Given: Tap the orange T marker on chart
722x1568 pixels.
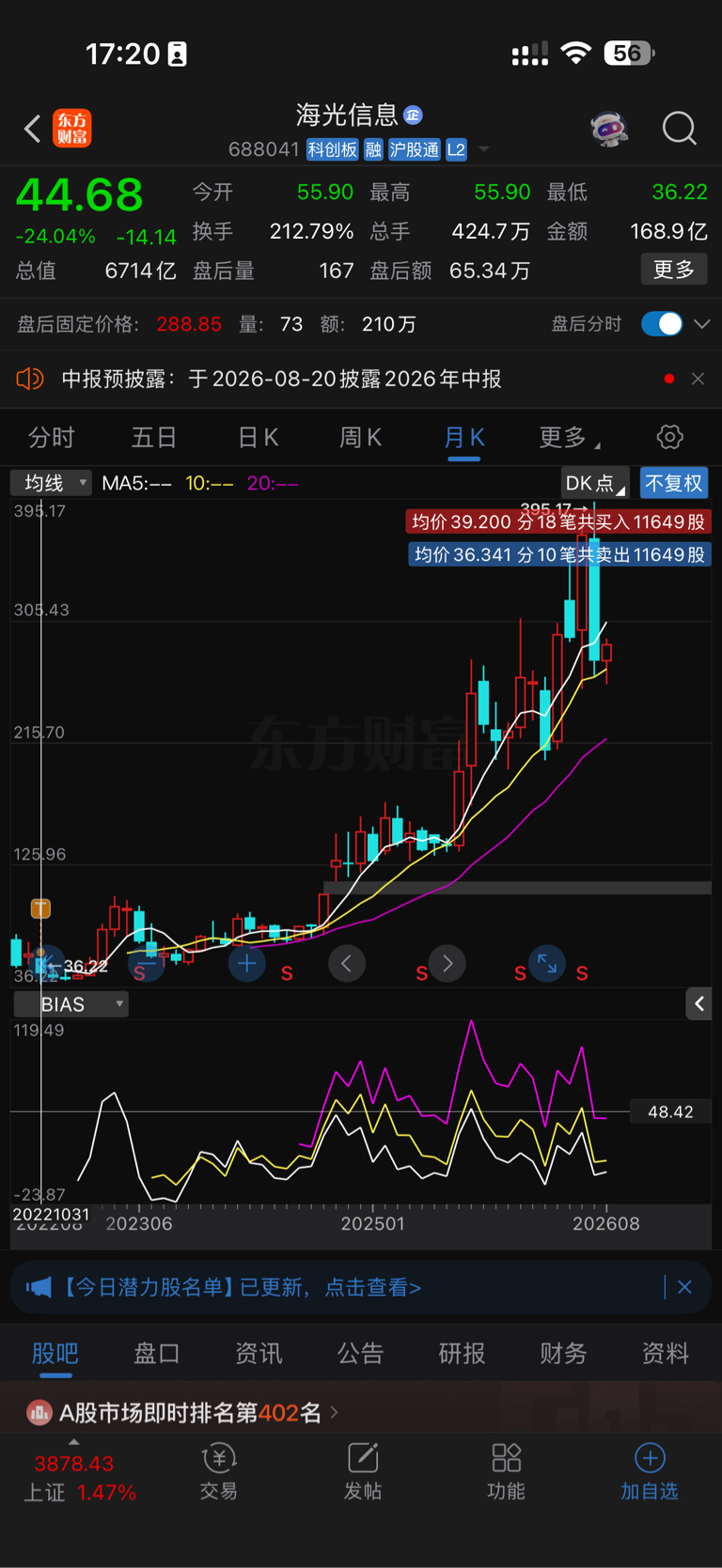Looking at the screenshot, I should click(x=40, y=908).
